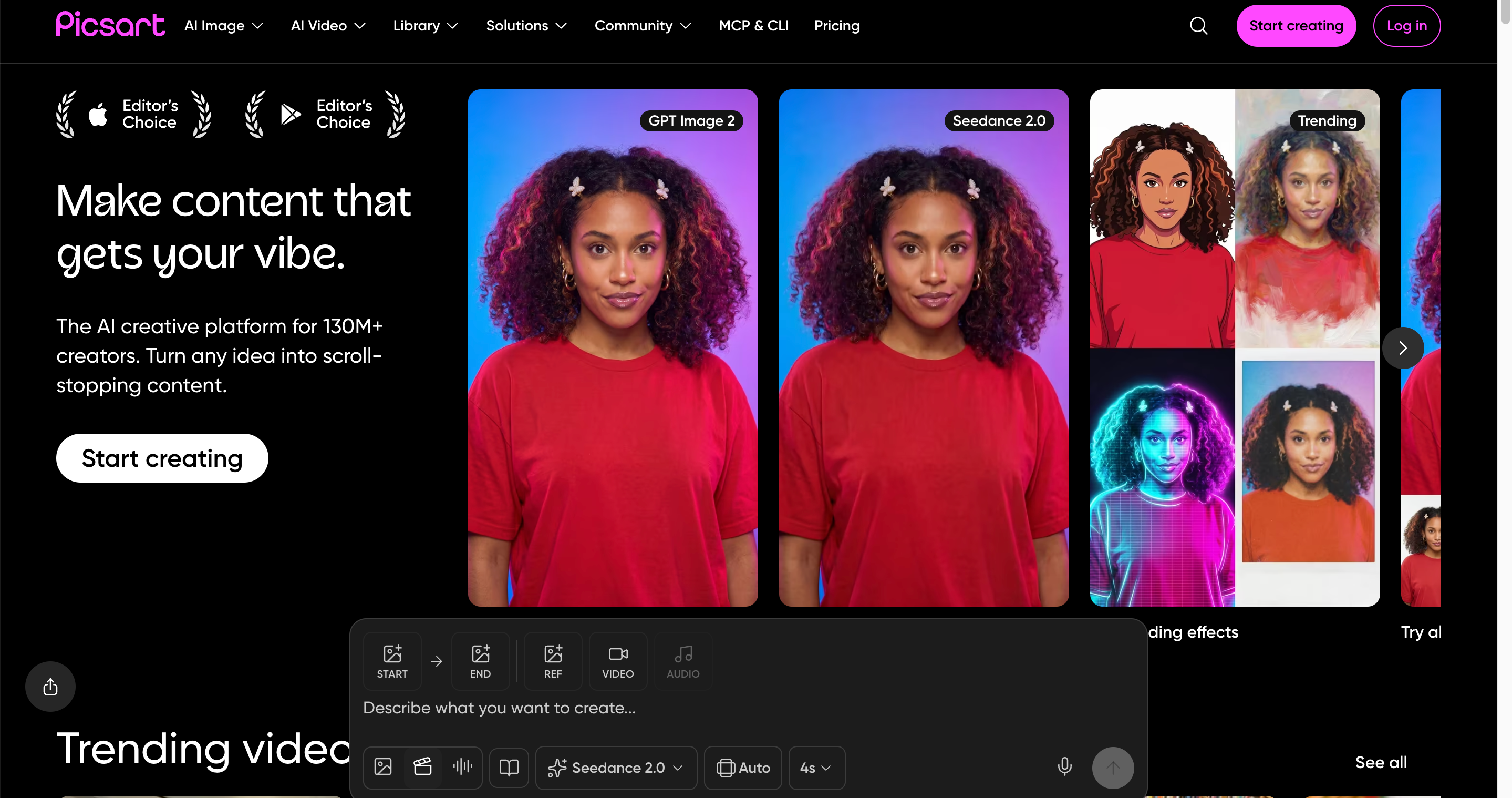Open the Trending effects collage card
Viewport: 1512px width, 798px height.
point(1235,347)
